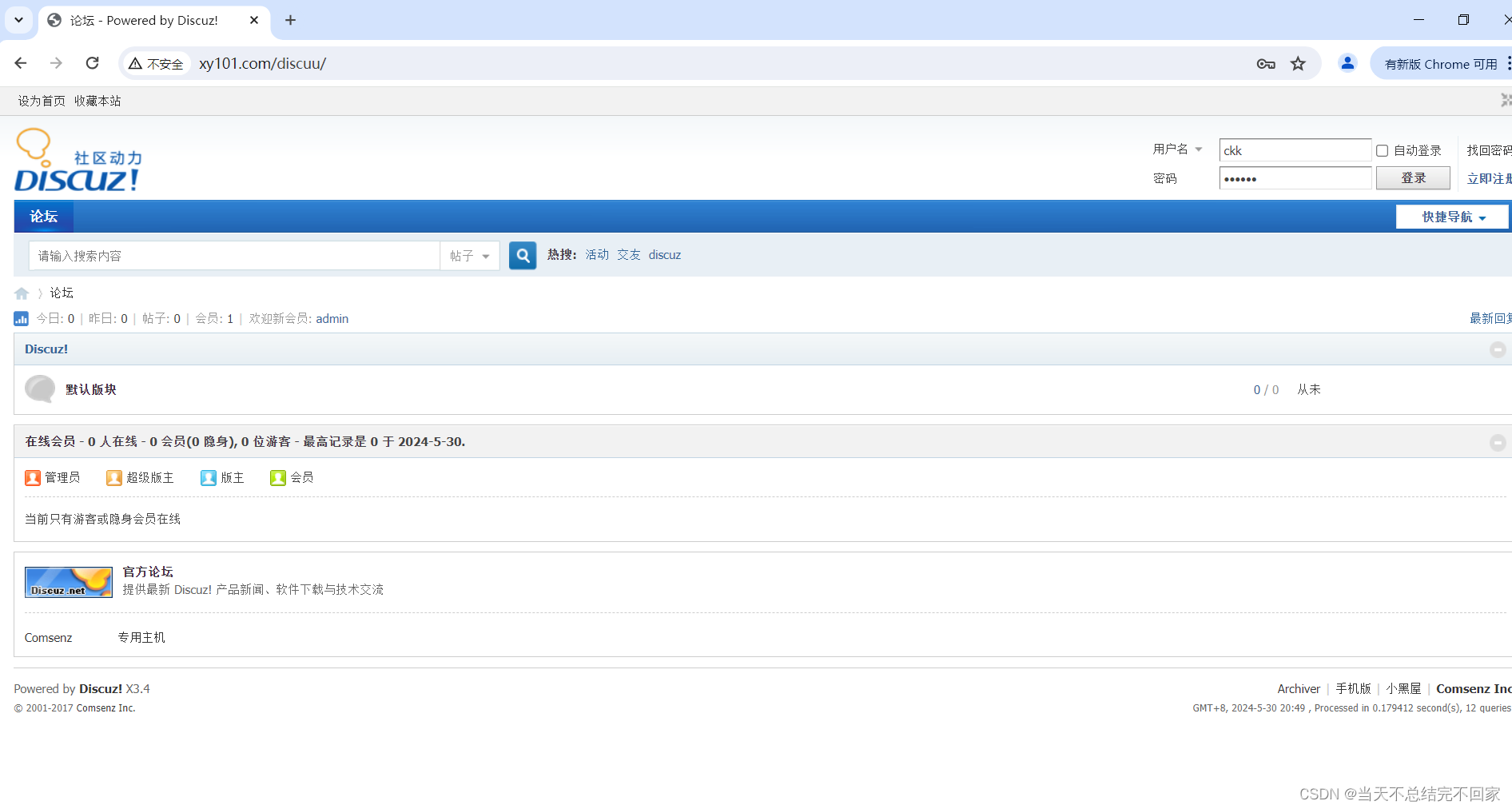
Task: Enable the 自动登录 checkbox
Action: pyautogui.click(x=1382, y=150)
